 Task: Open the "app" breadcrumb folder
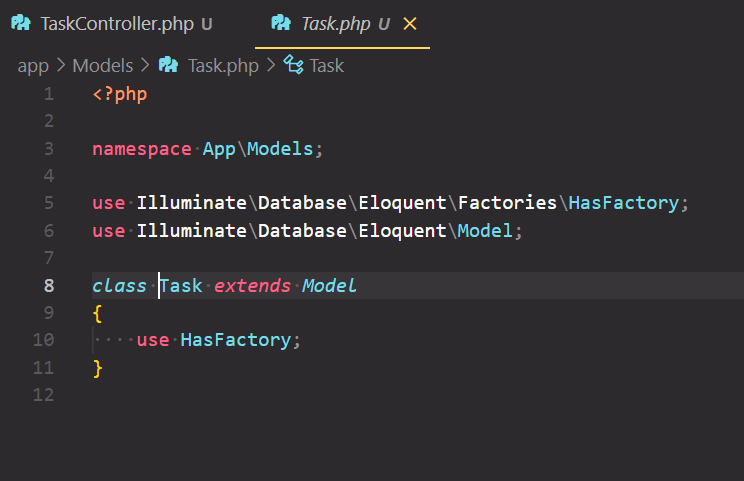[x=33, y=66]
